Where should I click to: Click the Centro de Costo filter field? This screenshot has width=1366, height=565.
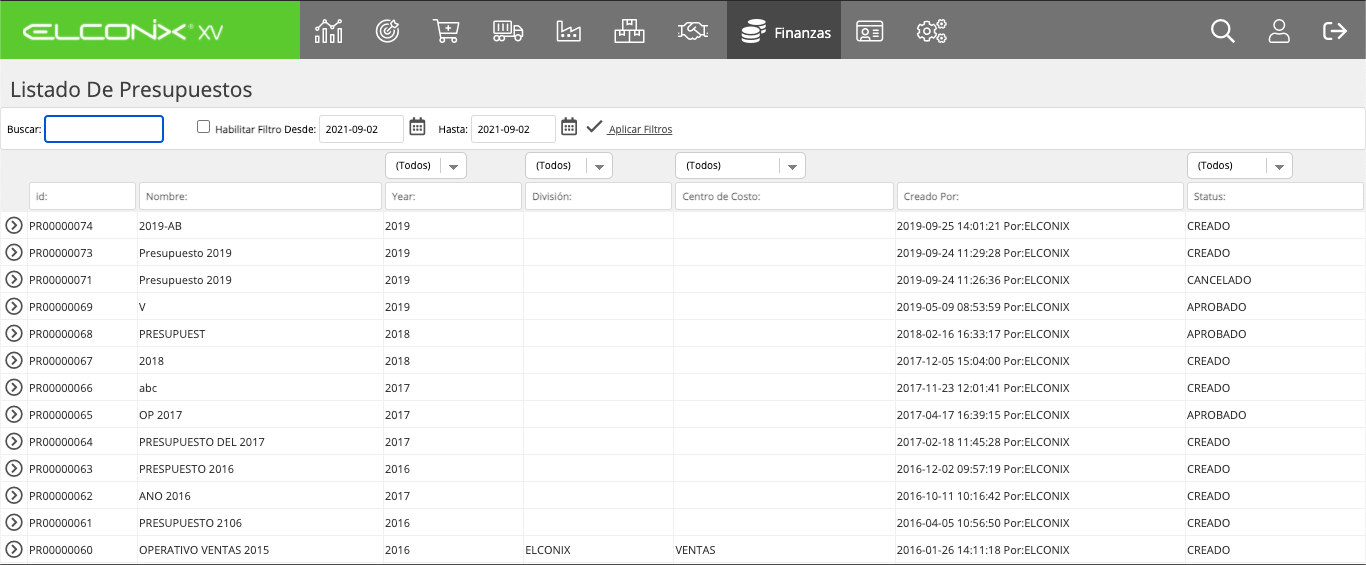tap(784, 197)
